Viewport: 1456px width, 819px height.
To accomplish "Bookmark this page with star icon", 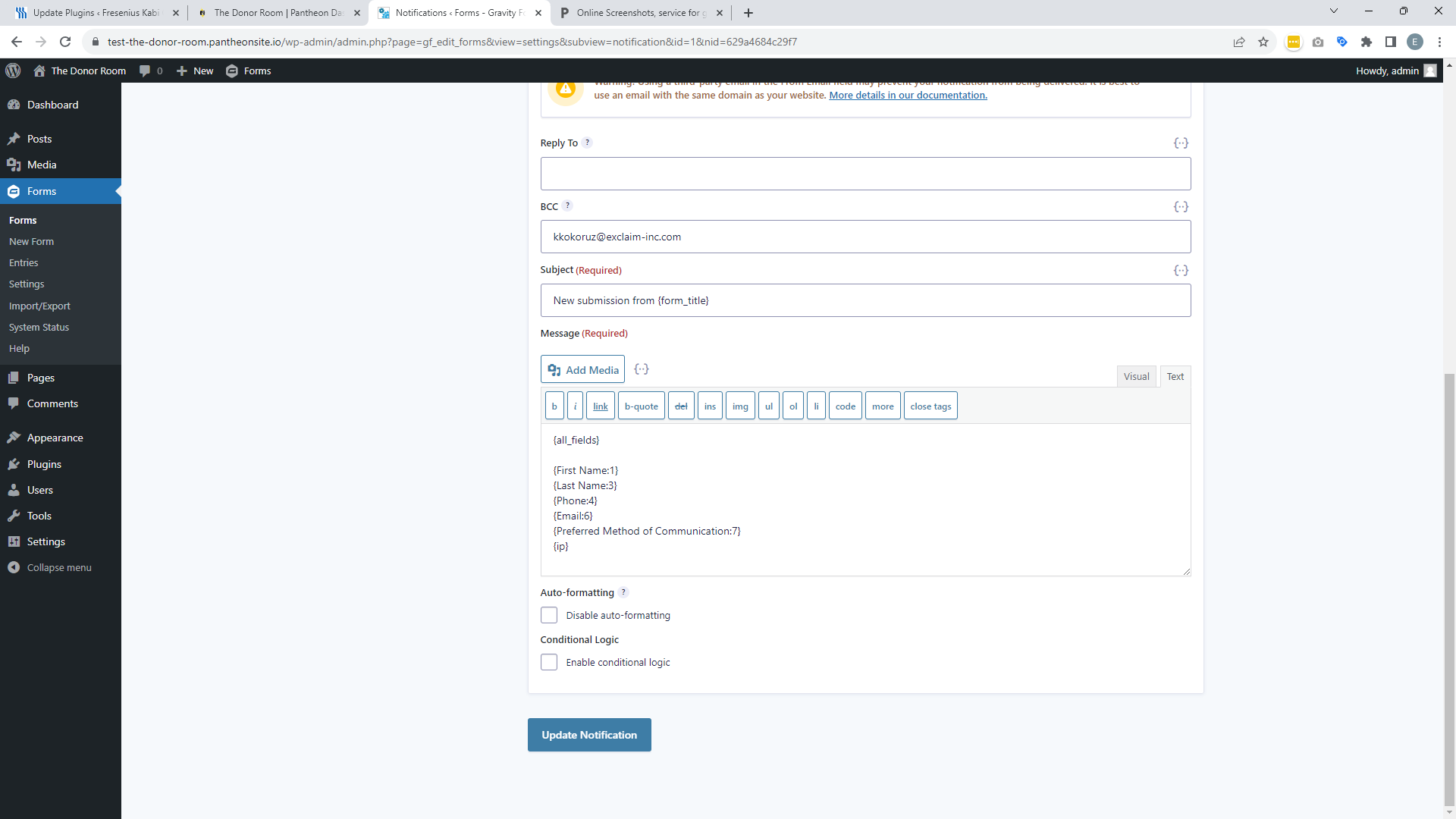I will (x=1263, y=42).
